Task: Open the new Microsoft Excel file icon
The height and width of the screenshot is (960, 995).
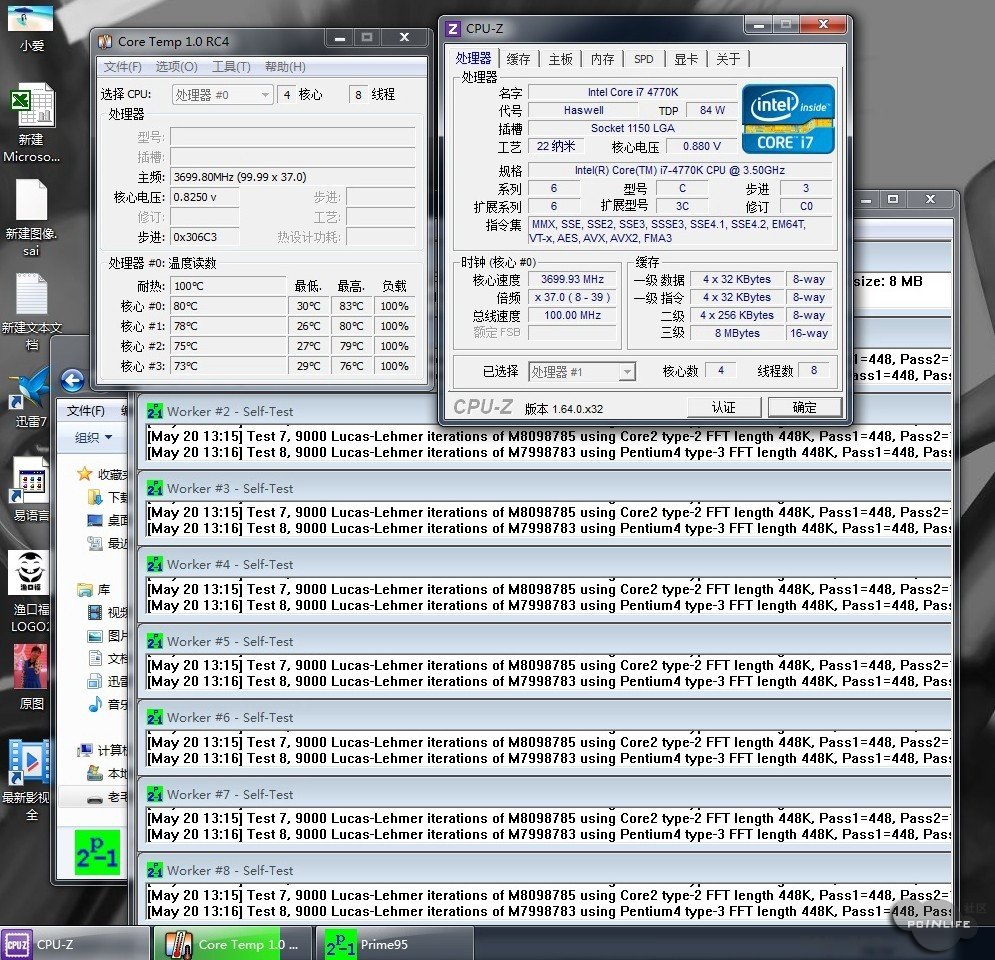Action: [x=31, y=123]
